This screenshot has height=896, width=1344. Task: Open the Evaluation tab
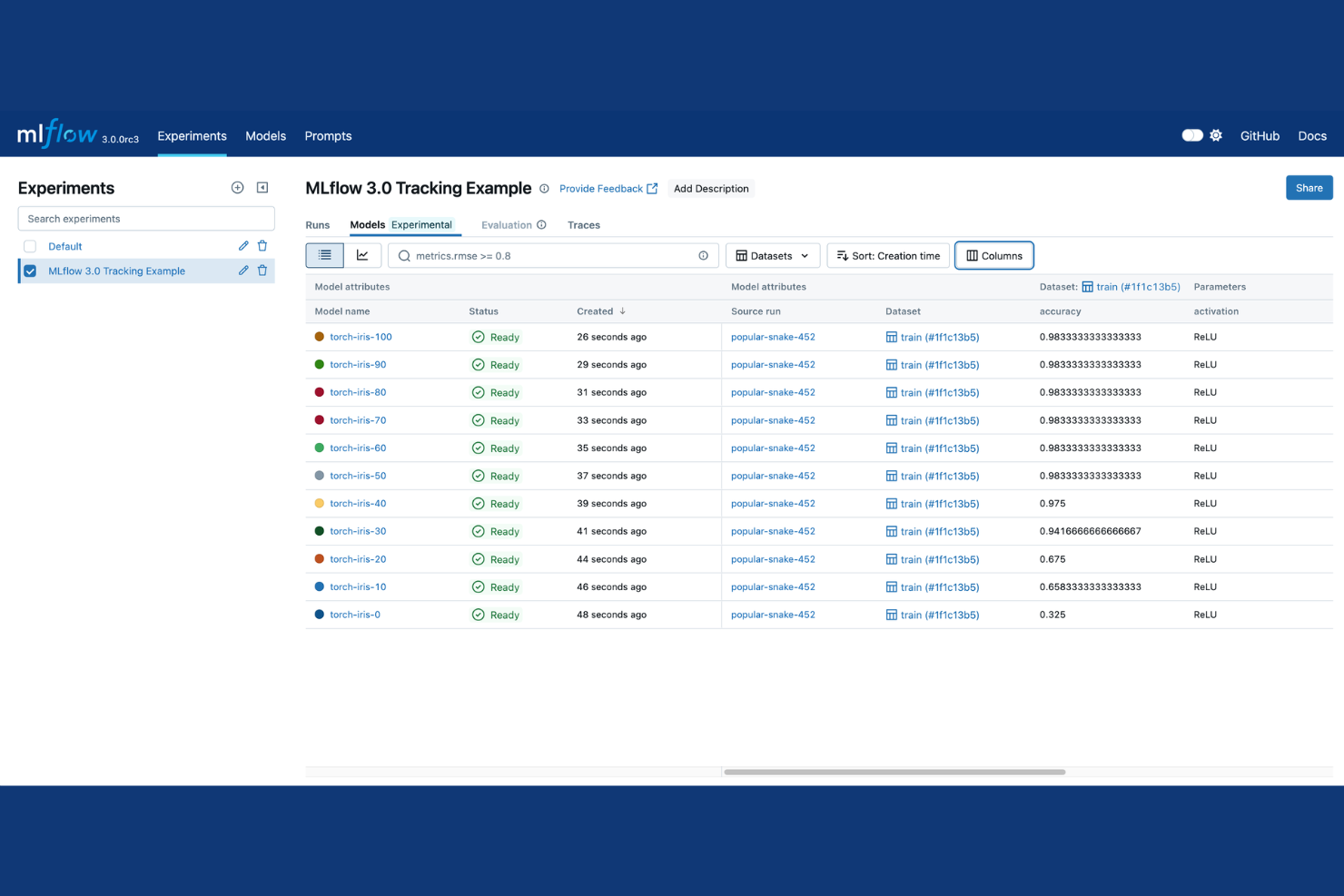pyautogui.click(x=506, y=225)
